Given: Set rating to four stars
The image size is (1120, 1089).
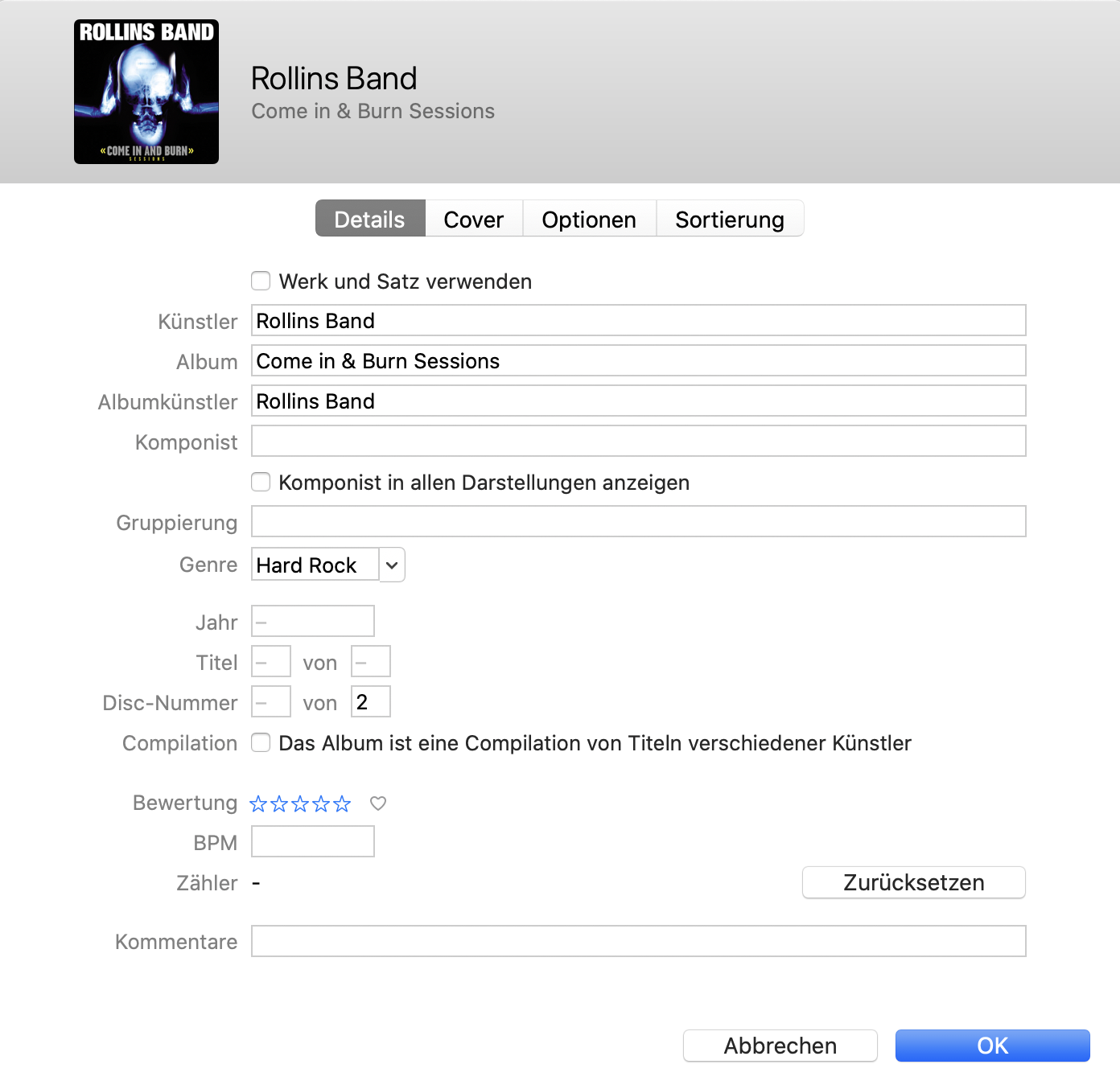Looking at the screenshot, I should [321, 803].
